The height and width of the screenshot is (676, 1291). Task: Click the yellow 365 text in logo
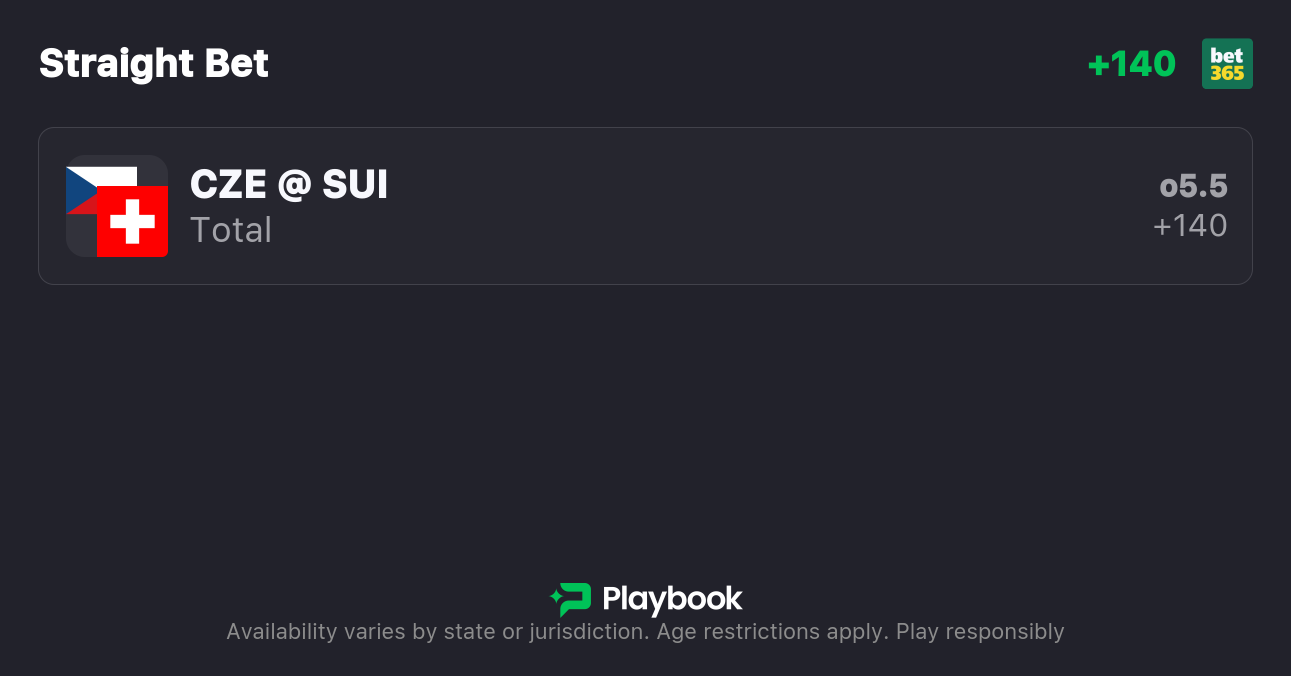[x=1227, y=73]
